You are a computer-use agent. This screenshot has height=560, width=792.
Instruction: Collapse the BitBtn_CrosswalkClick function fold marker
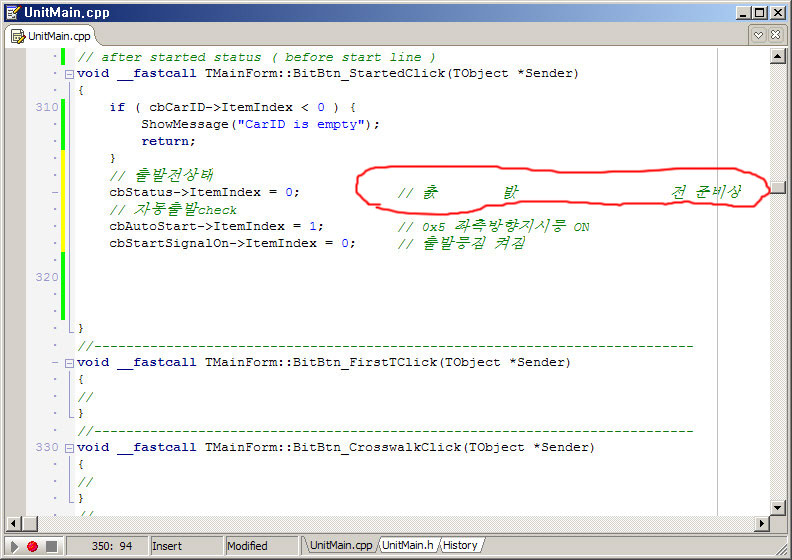click(x=68, y=447)
